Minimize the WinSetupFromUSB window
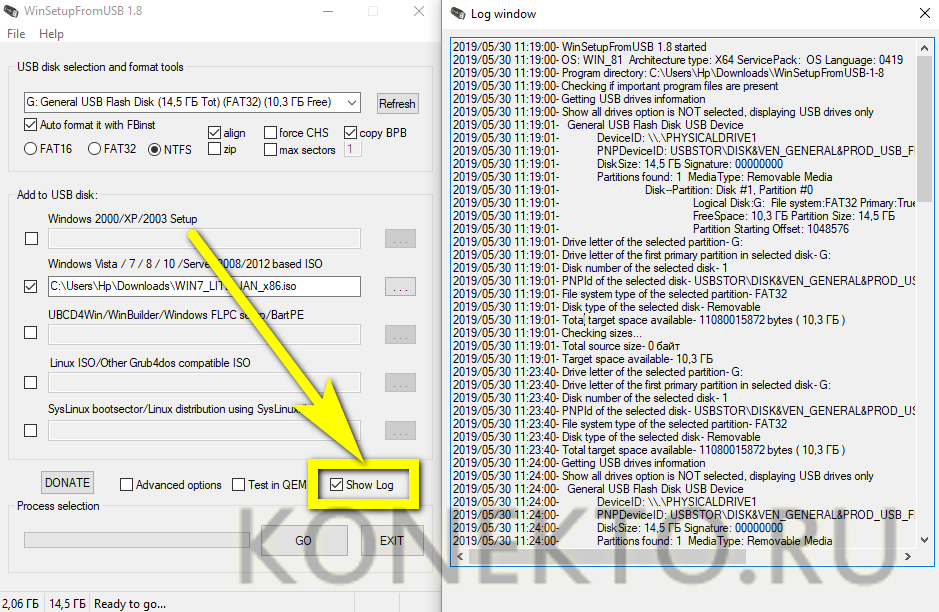The image size is (939, 612). click(328, 11)
